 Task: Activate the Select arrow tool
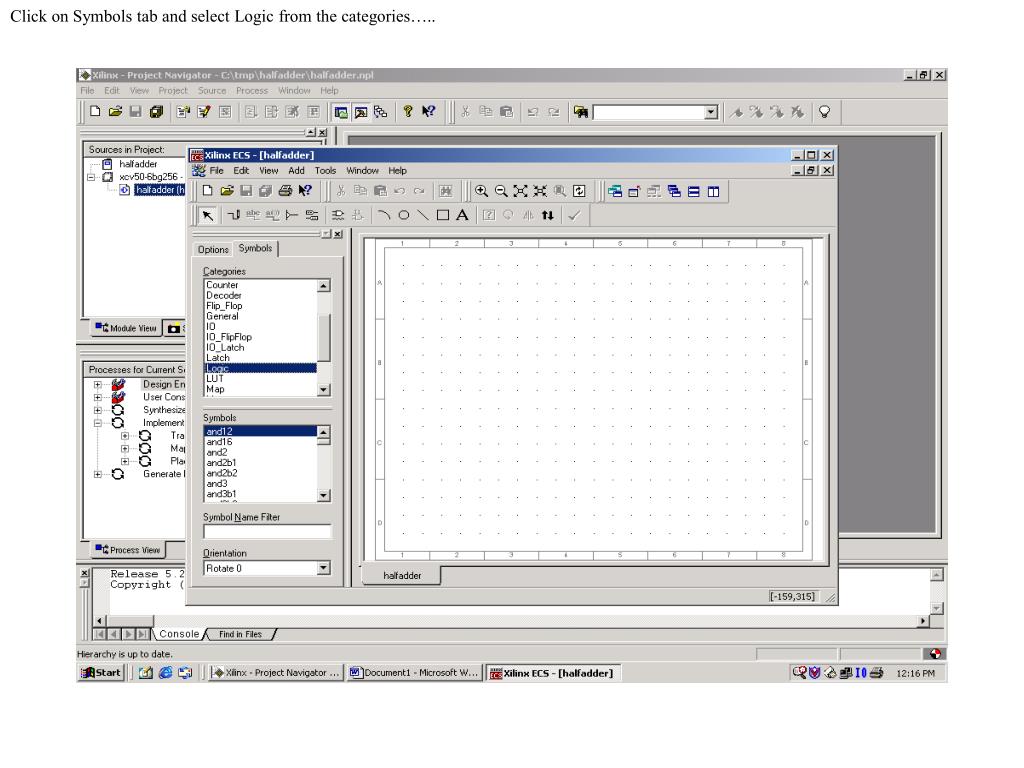click(x=208, y=215)
